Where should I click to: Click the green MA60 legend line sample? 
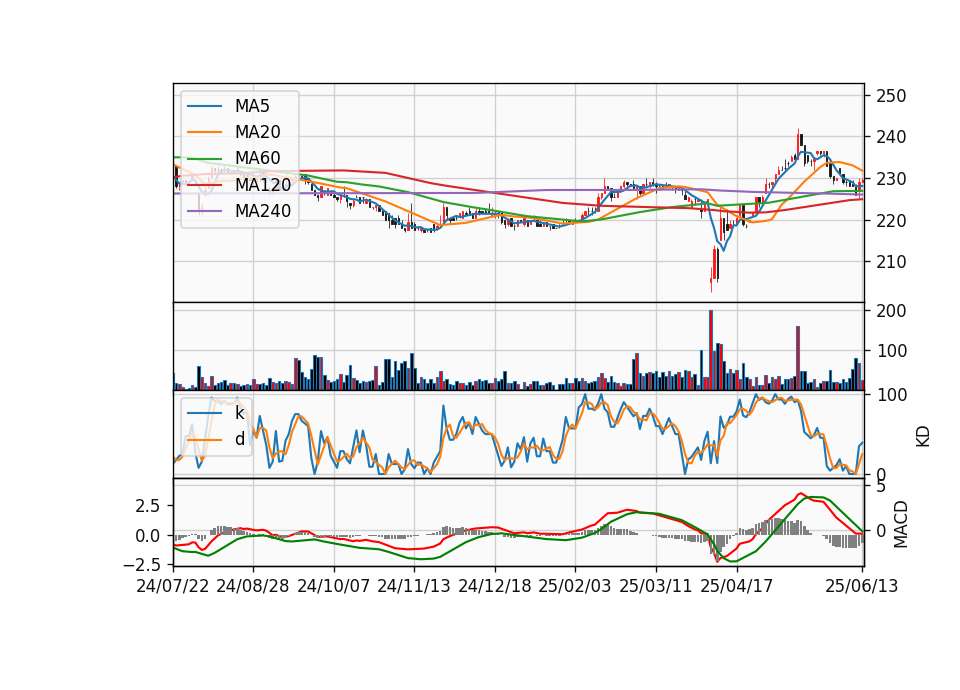point(204,159)
